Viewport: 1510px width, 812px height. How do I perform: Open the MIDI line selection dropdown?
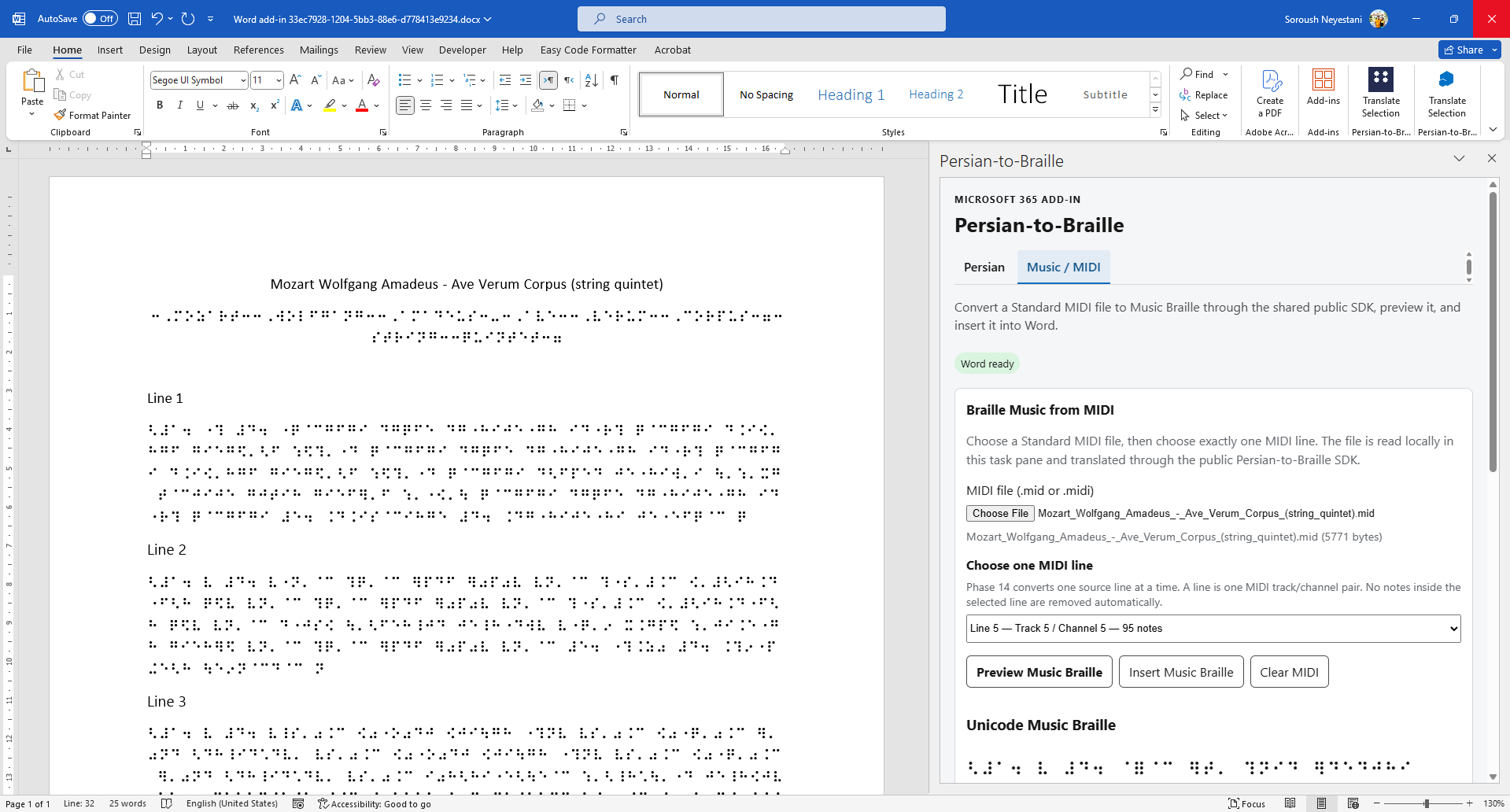click(x=1213, y=628)
